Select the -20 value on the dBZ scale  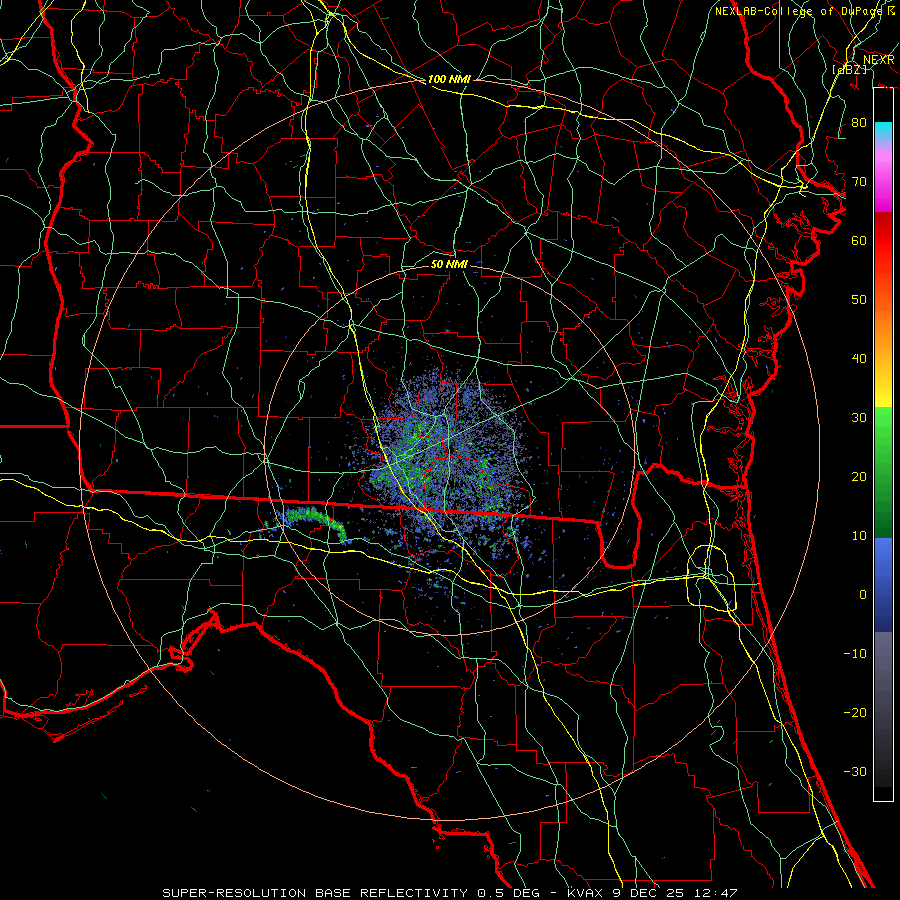855,712
